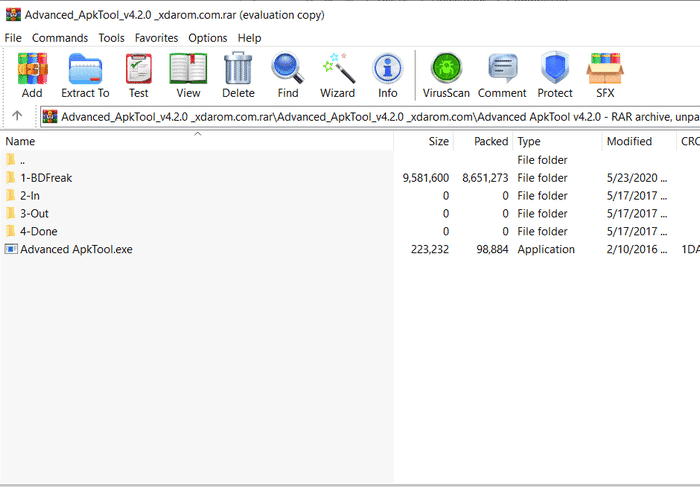The image size is (700, 487).
Task: Open the View toolbar icon
Action: tap(188, 68)
